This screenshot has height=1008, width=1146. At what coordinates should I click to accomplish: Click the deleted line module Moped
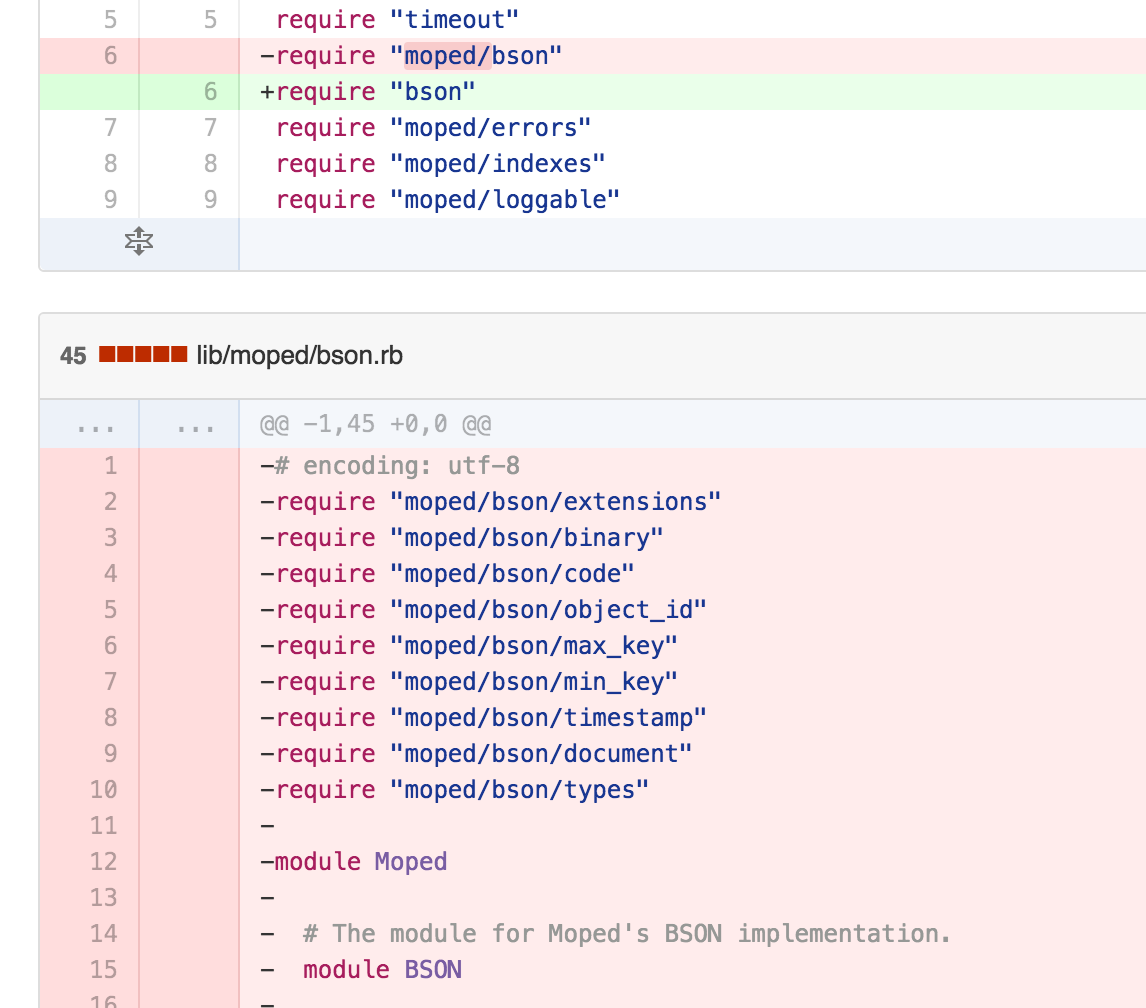tap(354, 862)
